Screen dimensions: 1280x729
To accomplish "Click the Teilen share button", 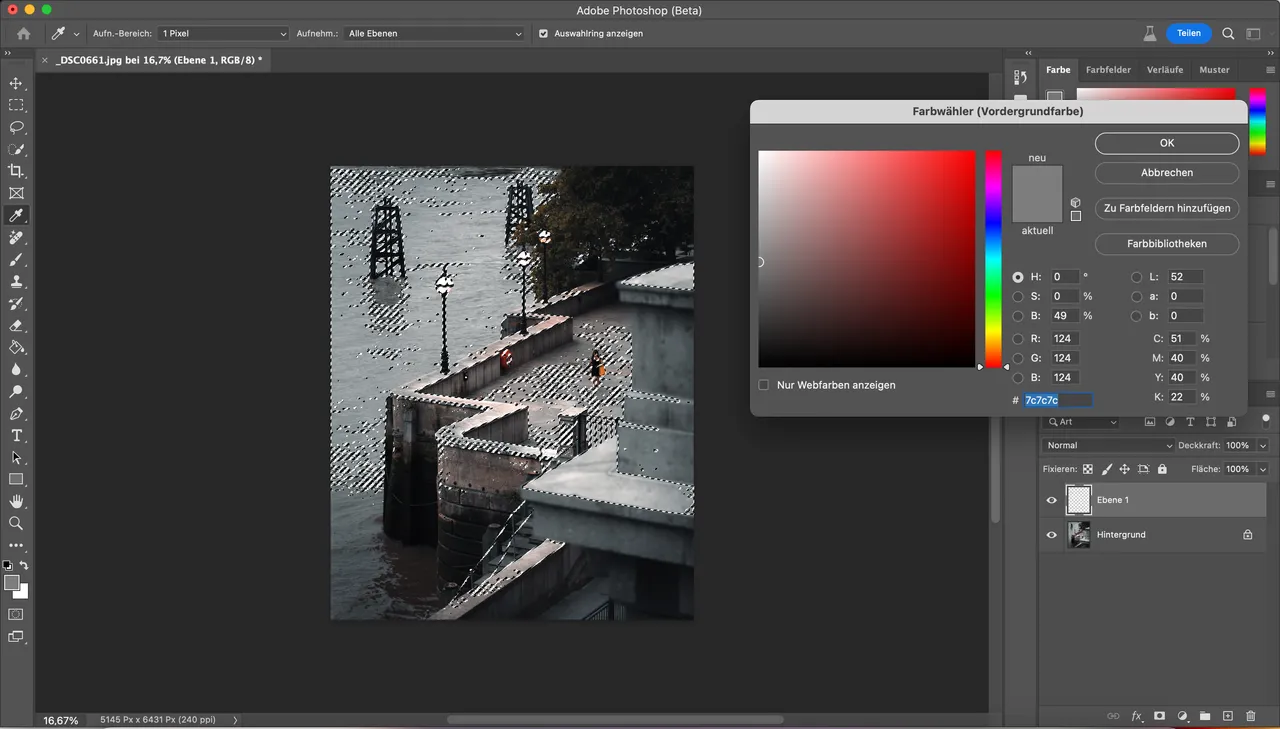I will pos(1189,33).
